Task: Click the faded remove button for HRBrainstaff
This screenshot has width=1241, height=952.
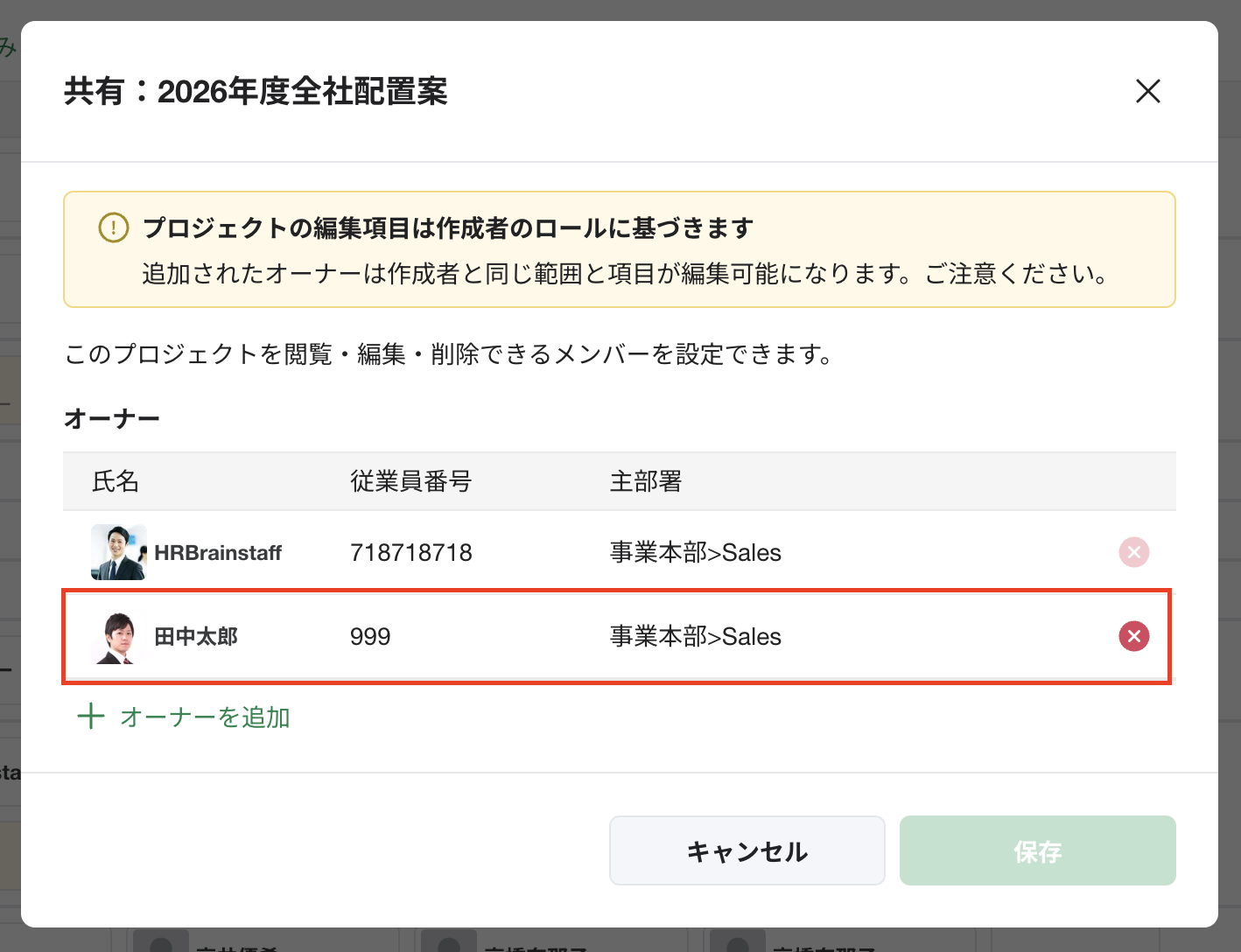Action: (x=1133, y=552)
